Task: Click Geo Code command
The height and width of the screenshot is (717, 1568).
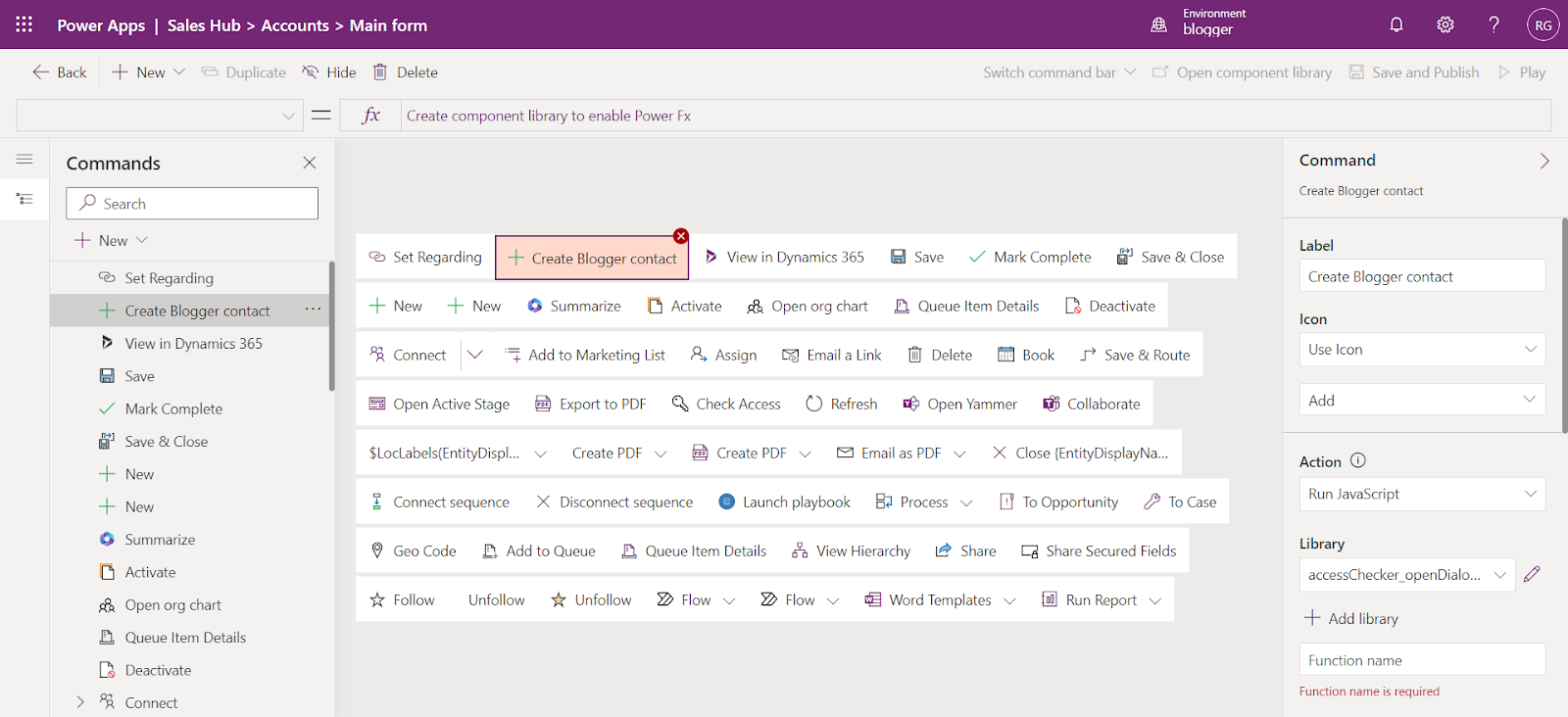Action: click(x=413, y=551)
